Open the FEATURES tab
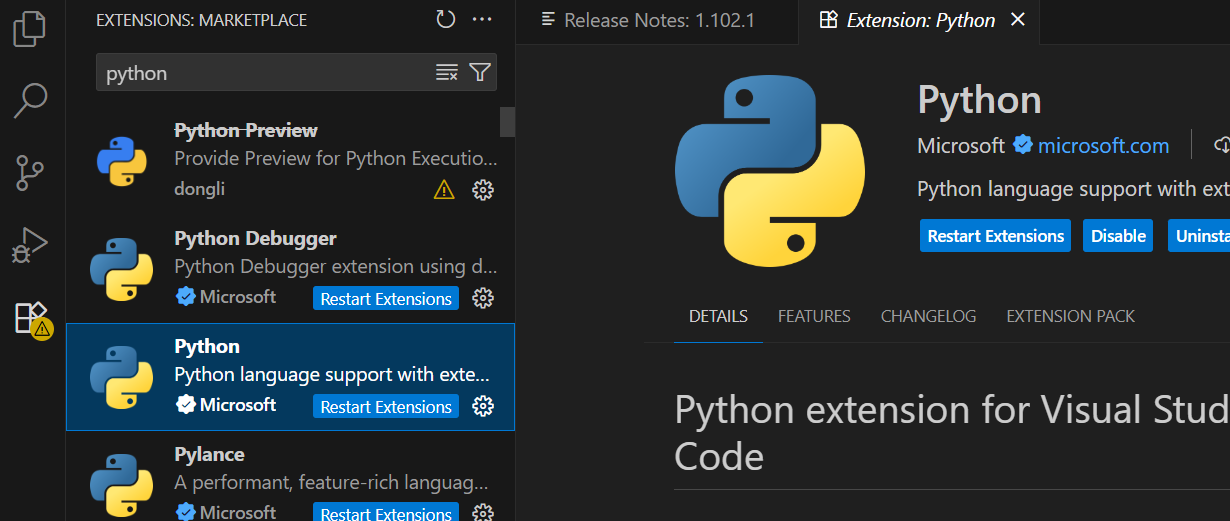The image size is (1230, 521). (x=814, y=316)
